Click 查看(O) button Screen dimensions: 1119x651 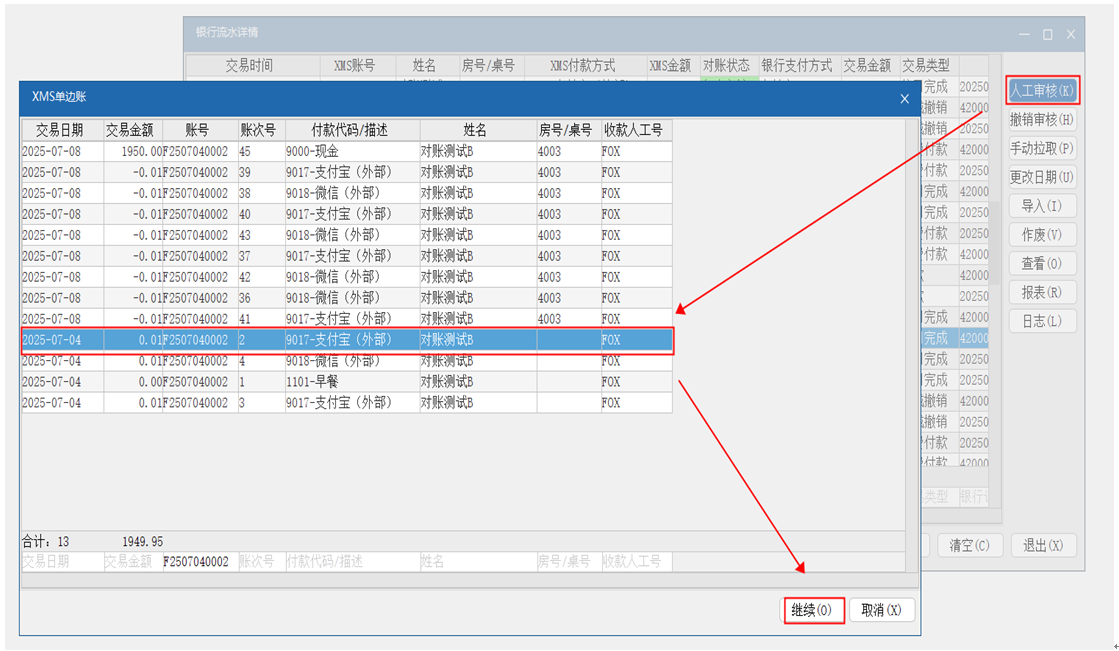tap(1042, 263)
